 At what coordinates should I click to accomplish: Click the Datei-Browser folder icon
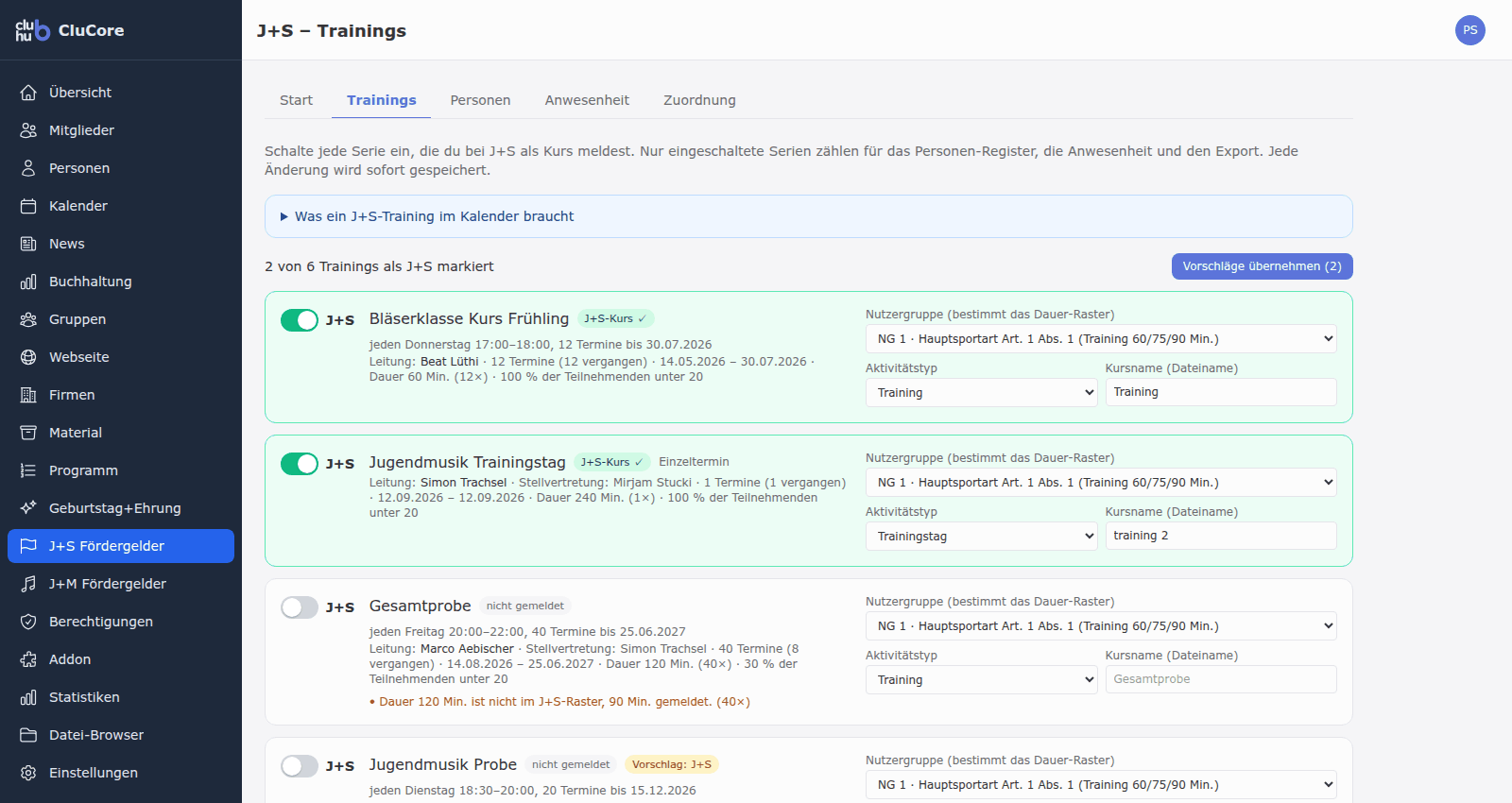click(28, 735)
